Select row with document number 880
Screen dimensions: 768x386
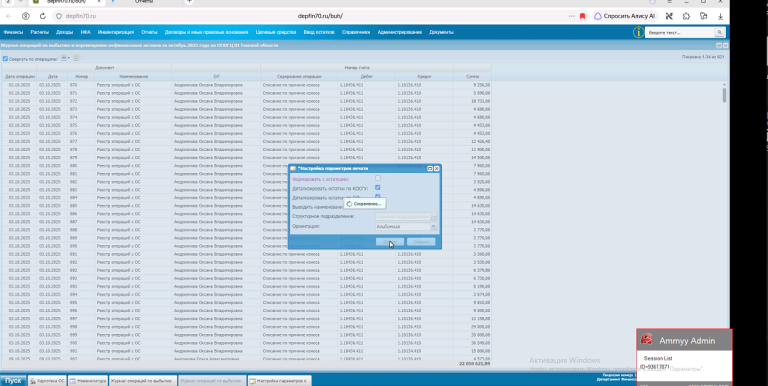[246, 166]
